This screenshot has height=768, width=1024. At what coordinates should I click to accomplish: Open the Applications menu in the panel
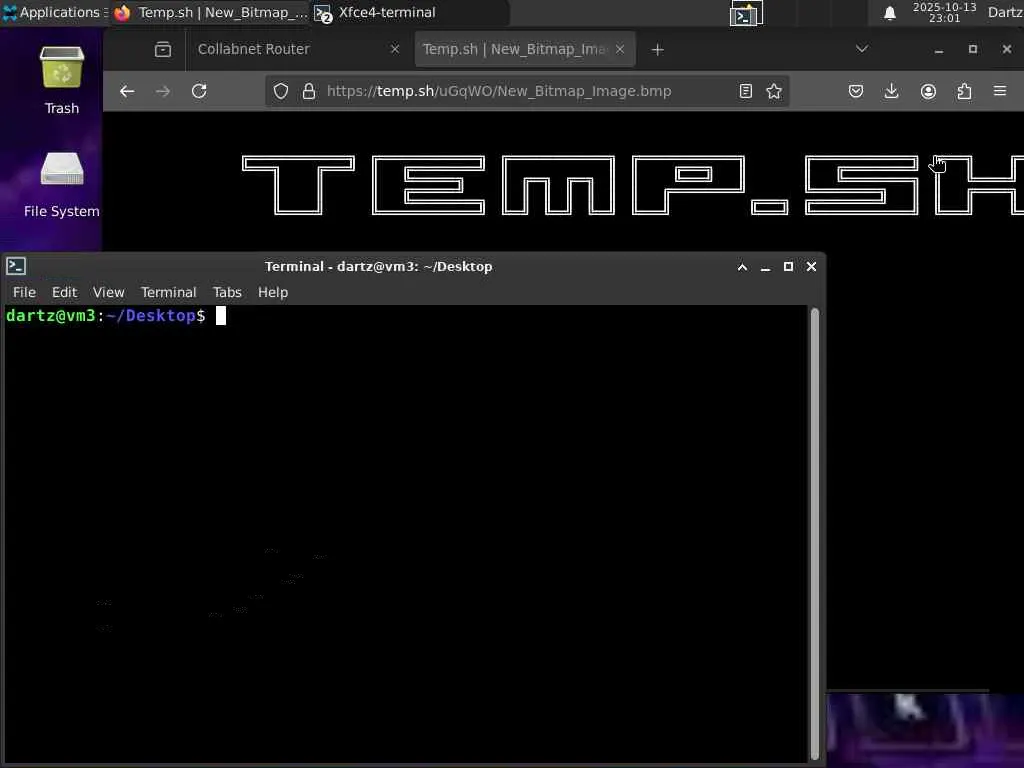(x=54, y=12)
